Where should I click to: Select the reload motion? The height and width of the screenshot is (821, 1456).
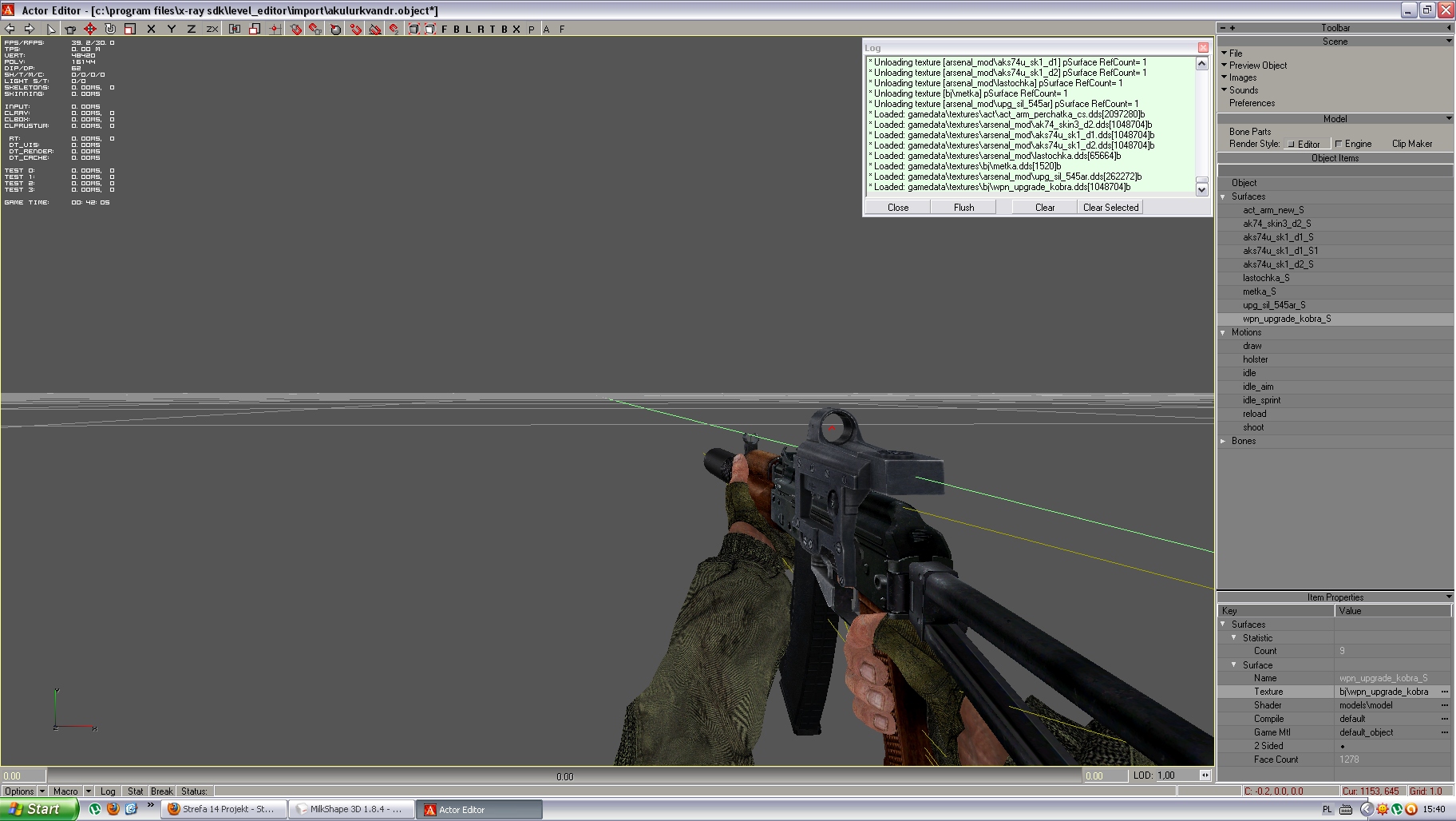[1254, 414]
